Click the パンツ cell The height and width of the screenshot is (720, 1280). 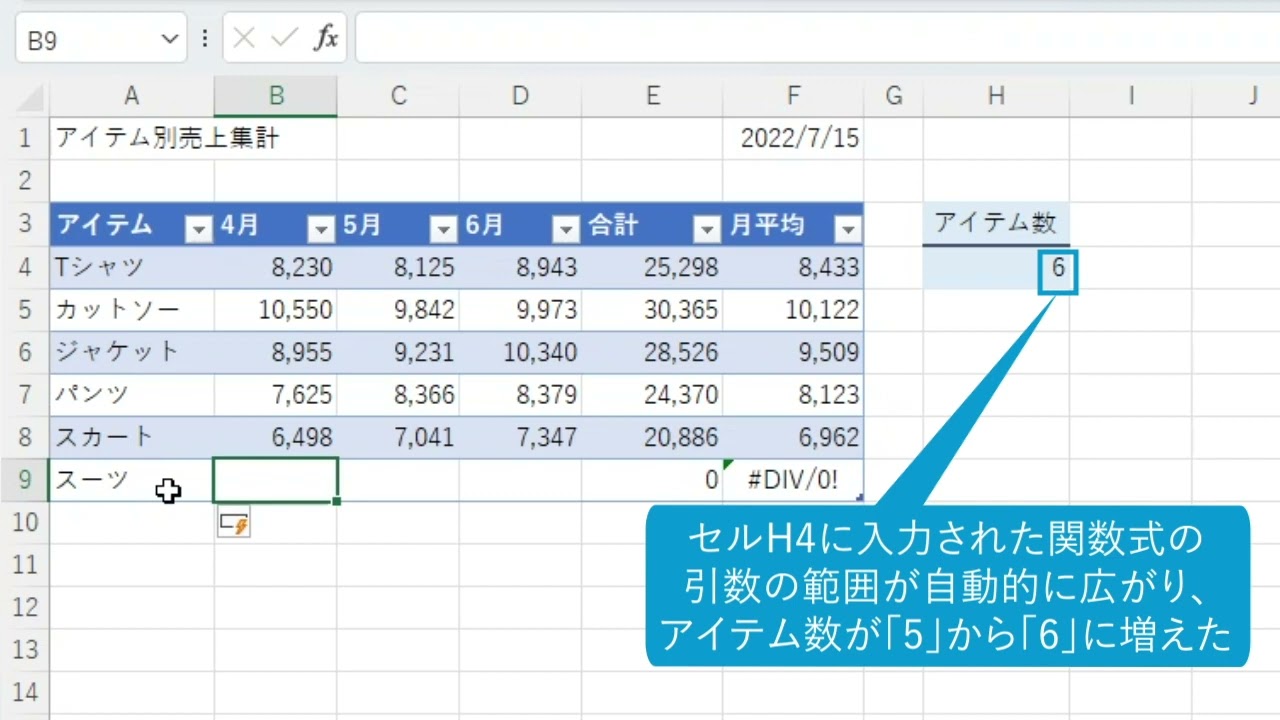point(132,394)
